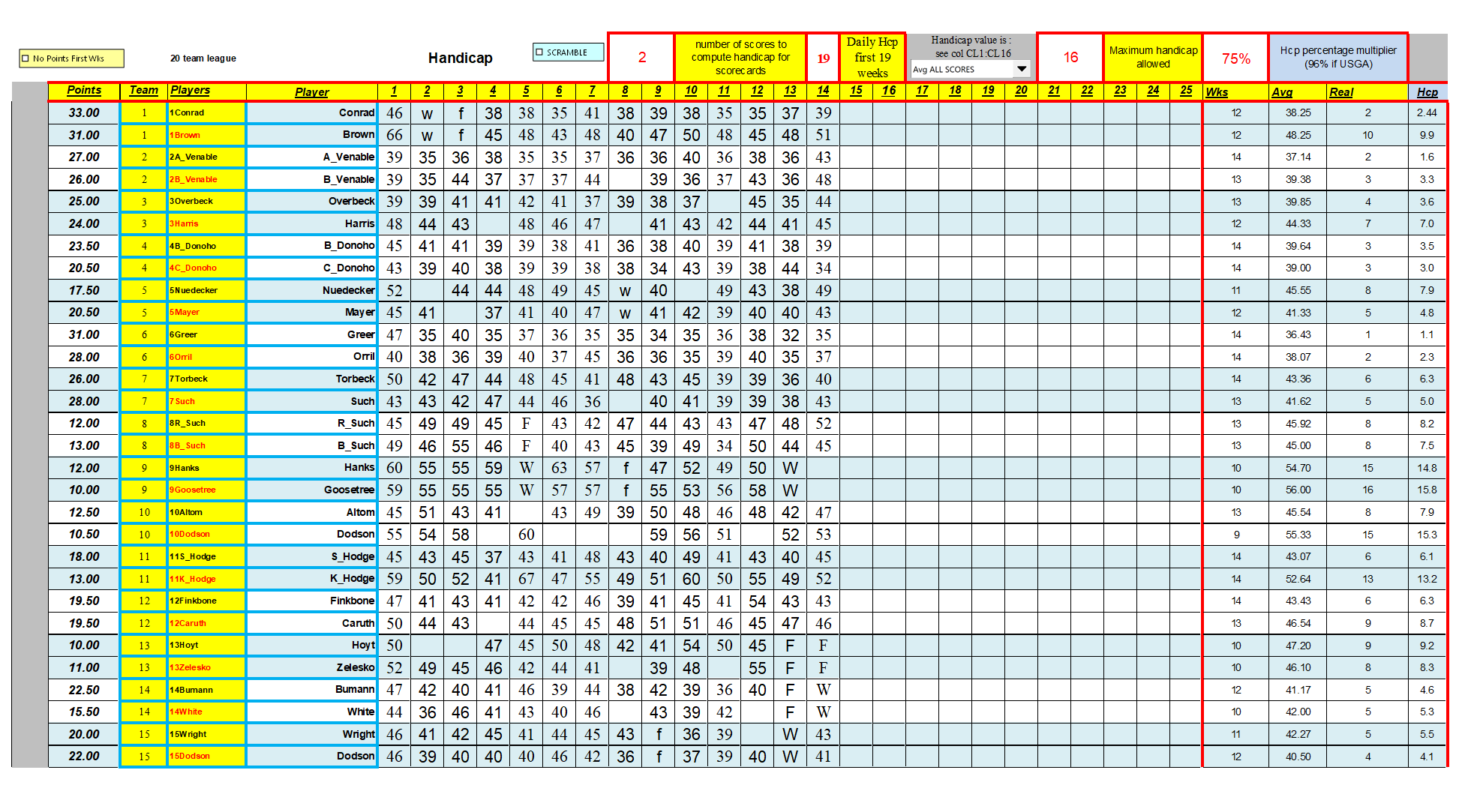Click the red 9Goosetree cell

click(207, 490)
